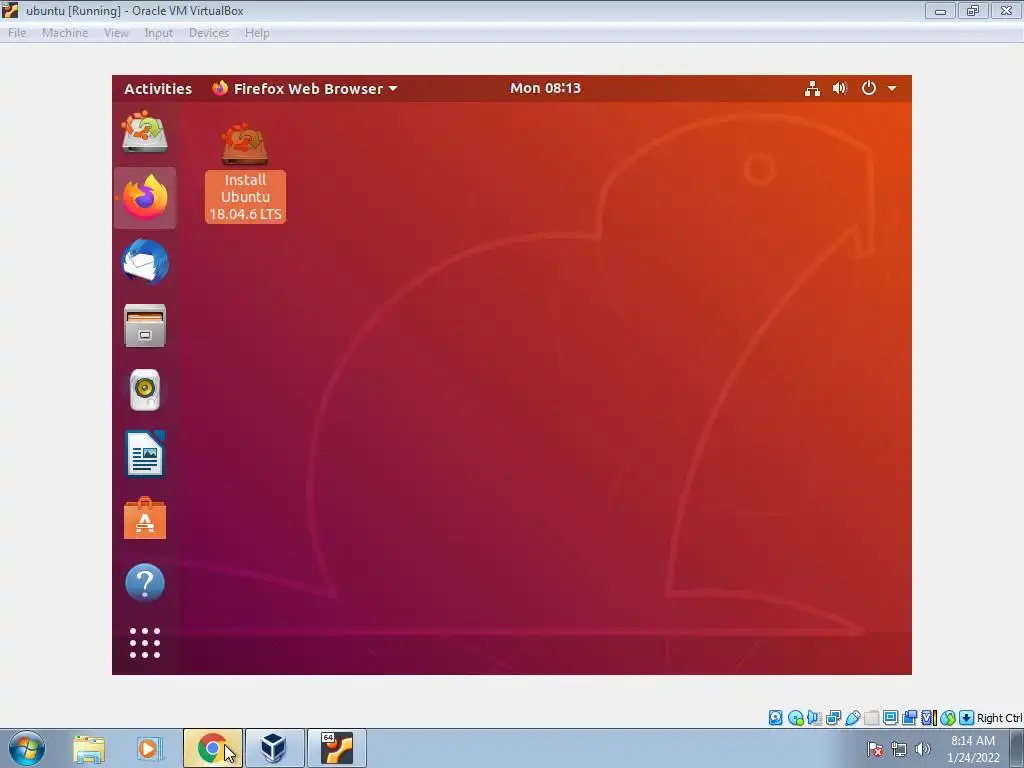Switch to the running VM taskbar button
This screenshot has height=768, width=1024.
pyautogui.click(x=337, y=748)
